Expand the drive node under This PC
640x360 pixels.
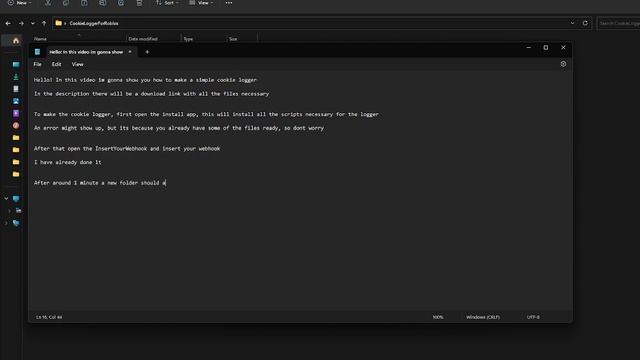click(x=9, y=211)
